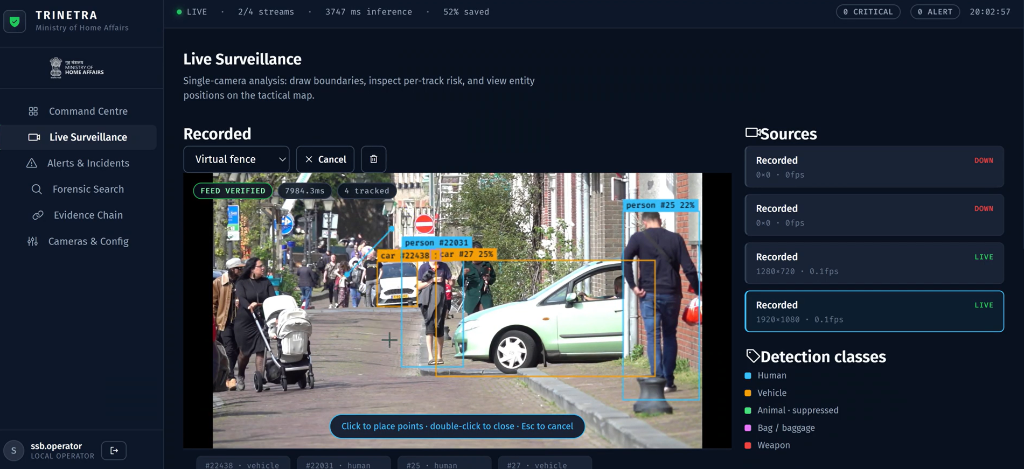The width and height of the screenshot is (1024, 469).
Task: Click the trash icon to delete the boundary
Action: coord(374,159)
